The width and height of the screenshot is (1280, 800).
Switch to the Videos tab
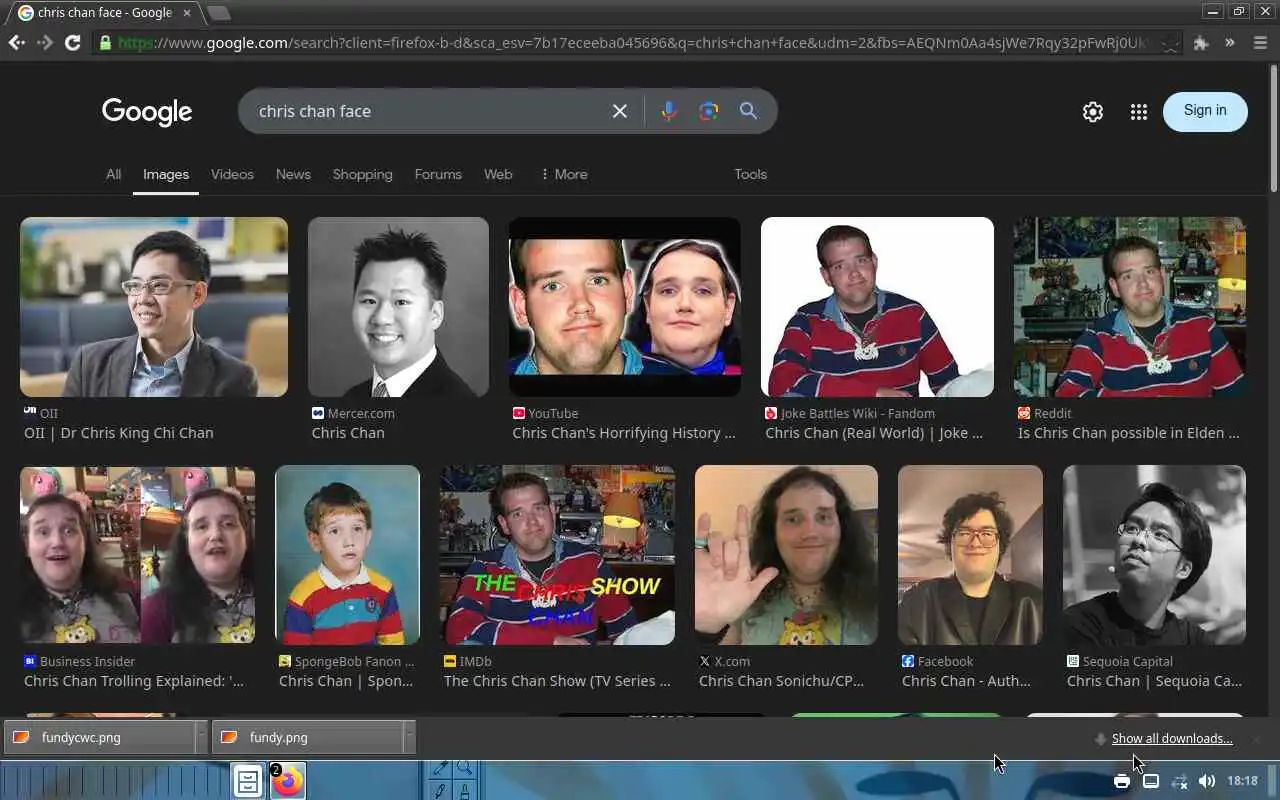tap(232, 174)
